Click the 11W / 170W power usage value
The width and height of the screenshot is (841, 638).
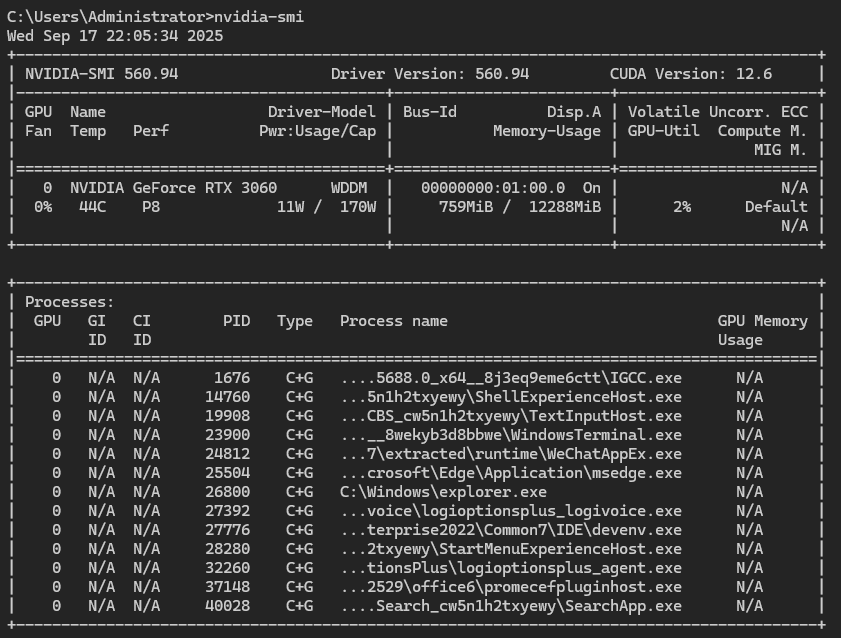tap(326, 207)
